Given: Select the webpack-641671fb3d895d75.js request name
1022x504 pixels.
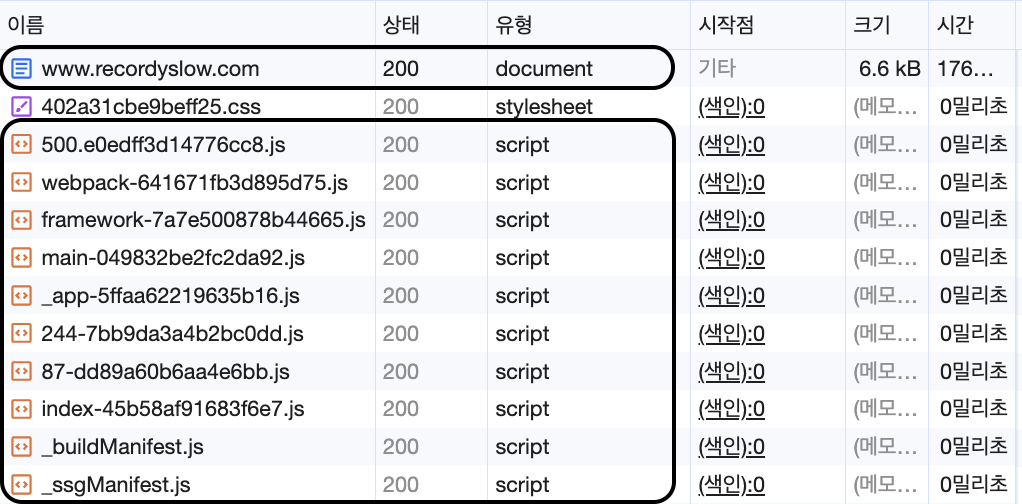Looking at the screenshot, I should pyautogui.click(x=195, y=183).
